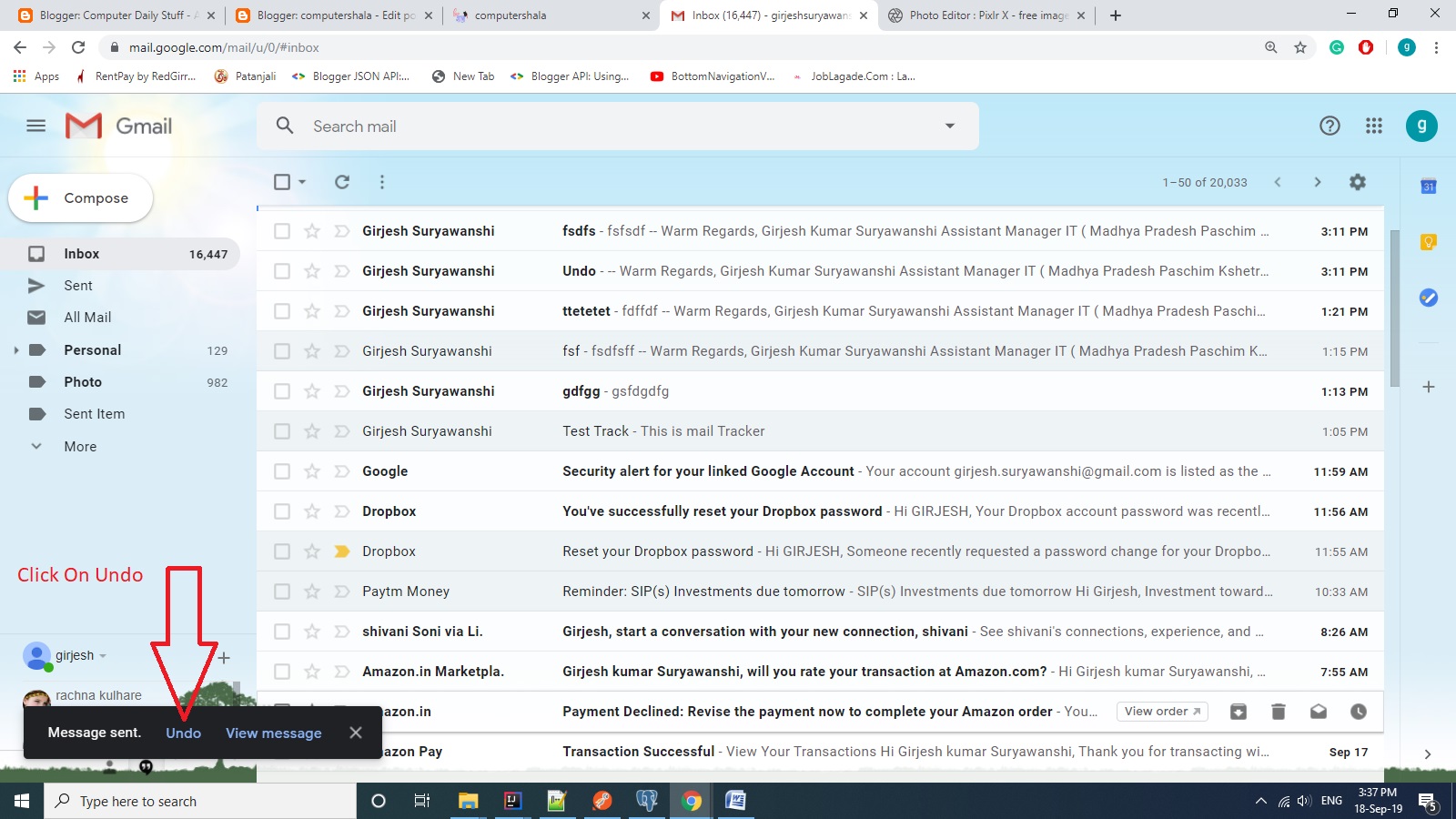Go to the newer messages page
This screenshot has width=1456, height=819.
1278,182
